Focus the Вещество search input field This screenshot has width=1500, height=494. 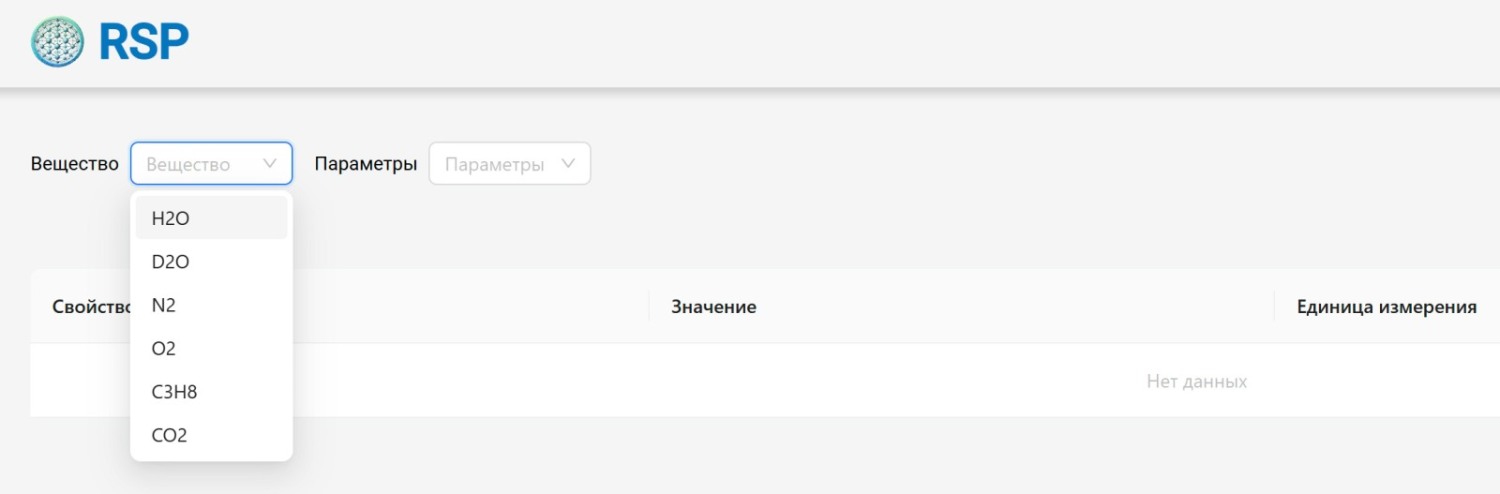pyautogui.click(x=199, y=164)
